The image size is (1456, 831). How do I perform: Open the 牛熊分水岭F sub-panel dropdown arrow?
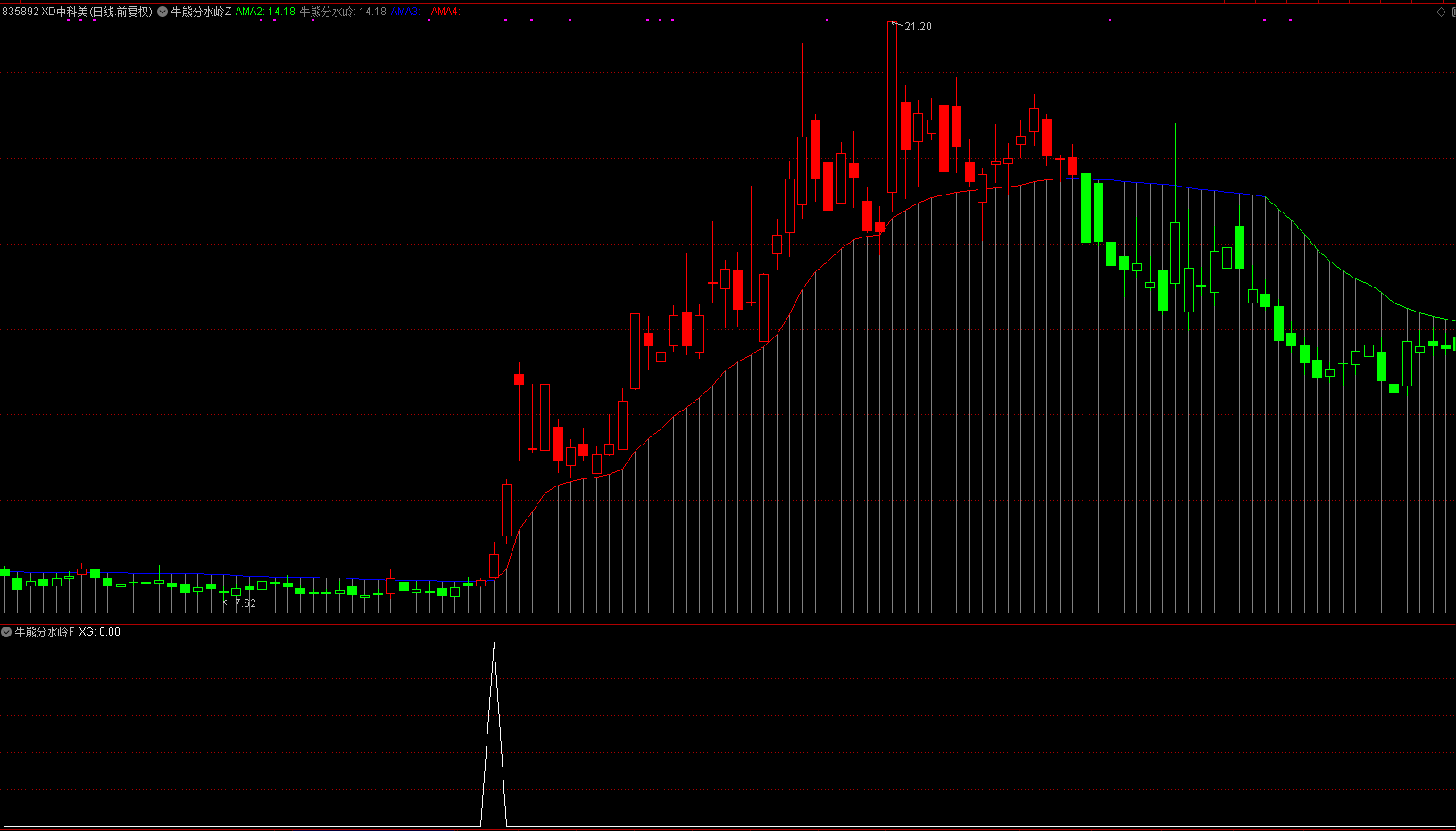pyautogui.click(x=6, y=632)
